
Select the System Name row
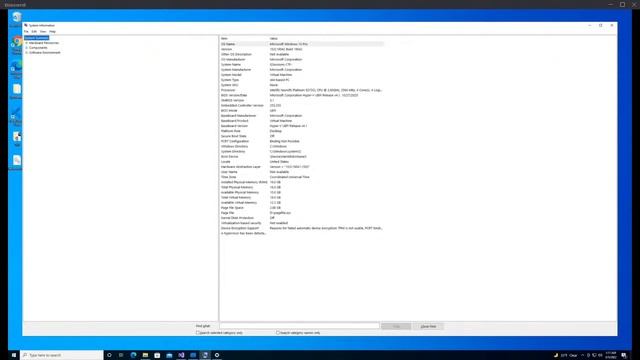[302, 64]
